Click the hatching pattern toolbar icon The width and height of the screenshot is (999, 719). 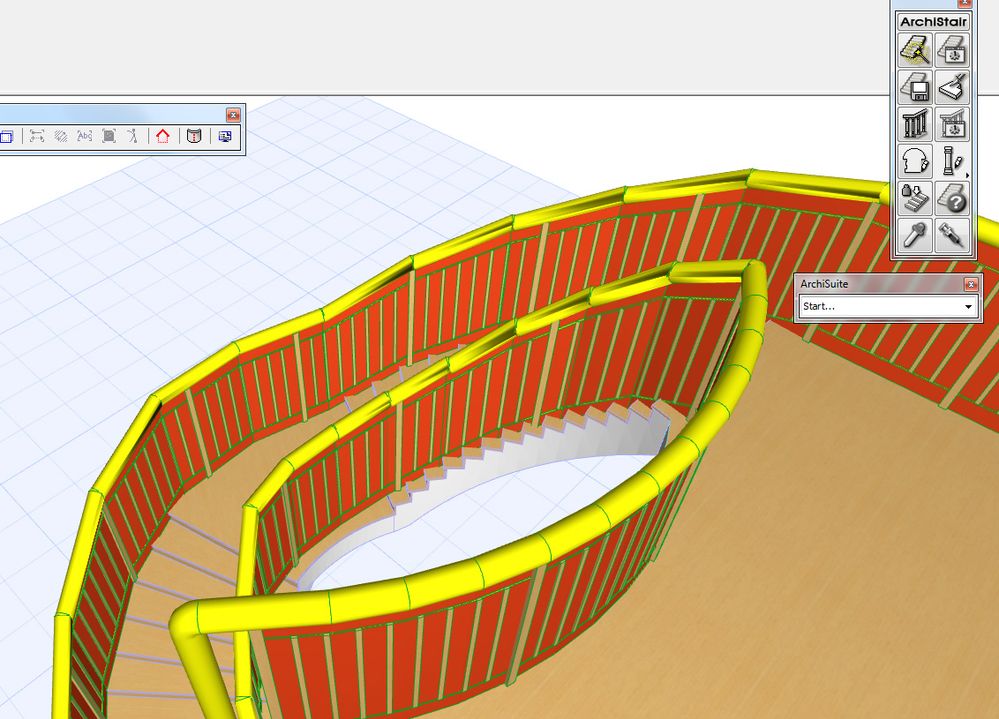(x=60, y=135)
